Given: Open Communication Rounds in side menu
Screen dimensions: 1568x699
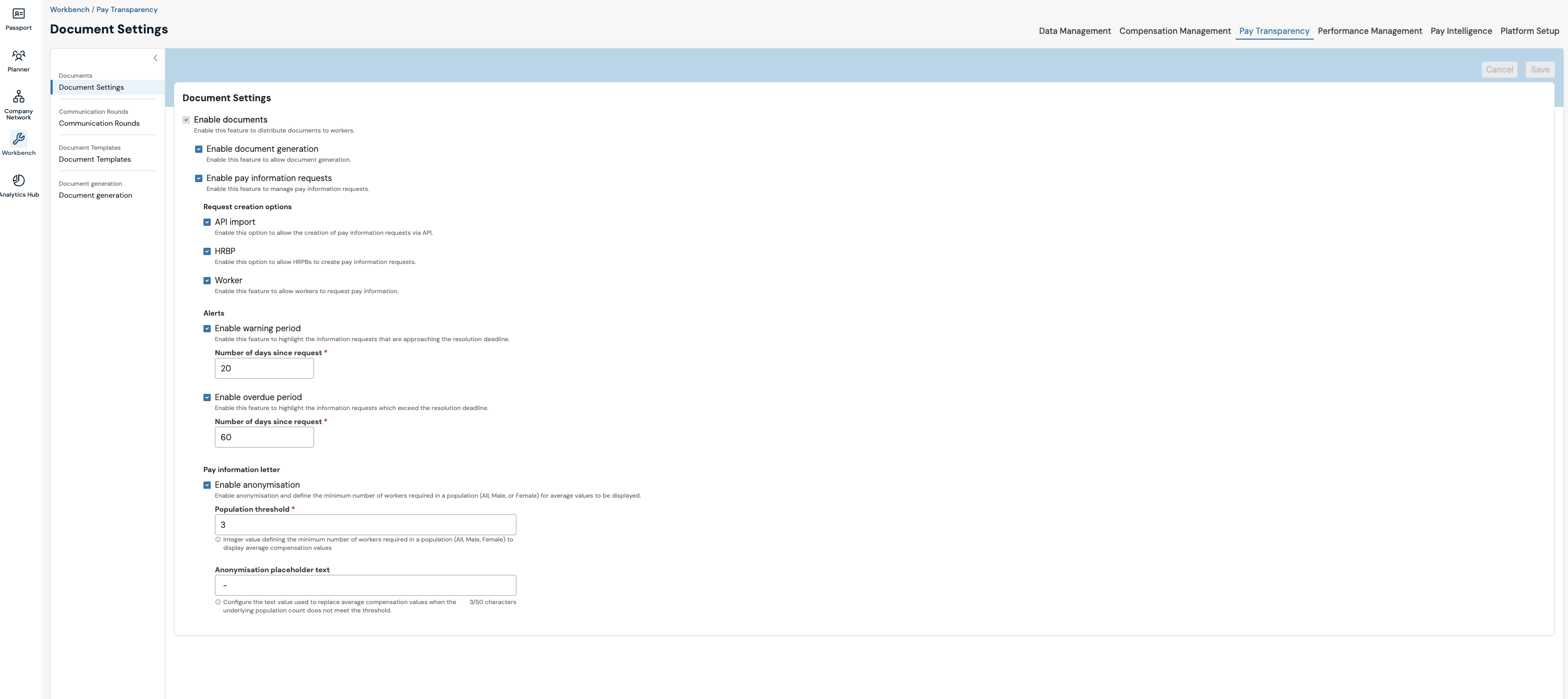Looking at the screenshot, I should [99, 124].
